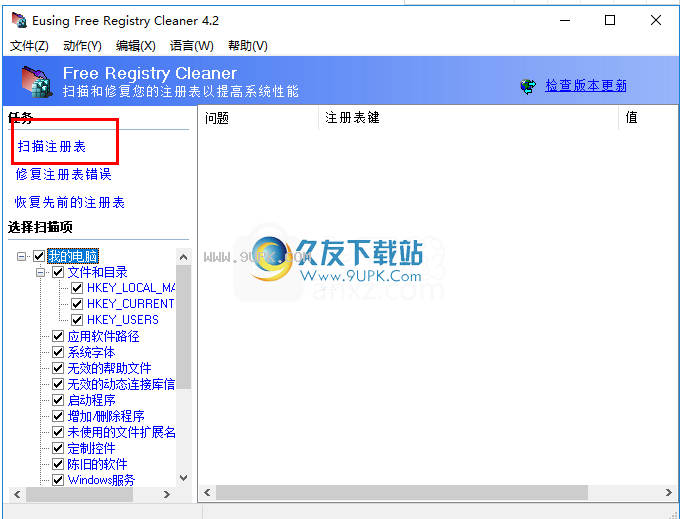680x519 pixels.
Task: Open the 语言(W) menu
Action: click(192, 46)
